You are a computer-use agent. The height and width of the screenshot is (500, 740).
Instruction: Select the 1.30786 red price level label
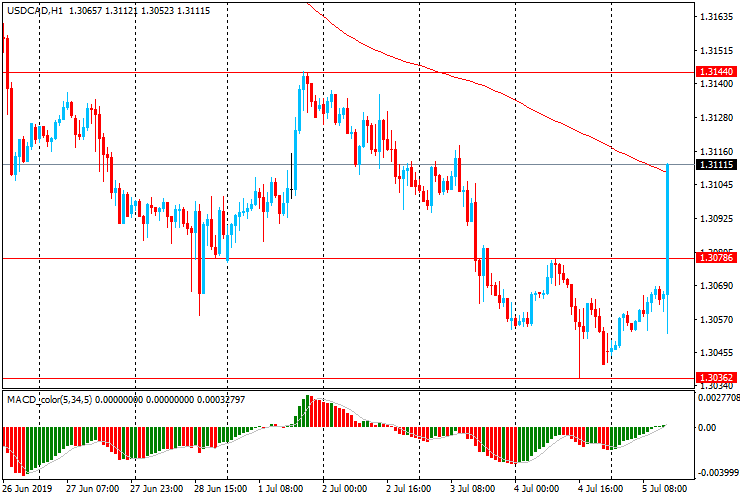pos(716,258)
